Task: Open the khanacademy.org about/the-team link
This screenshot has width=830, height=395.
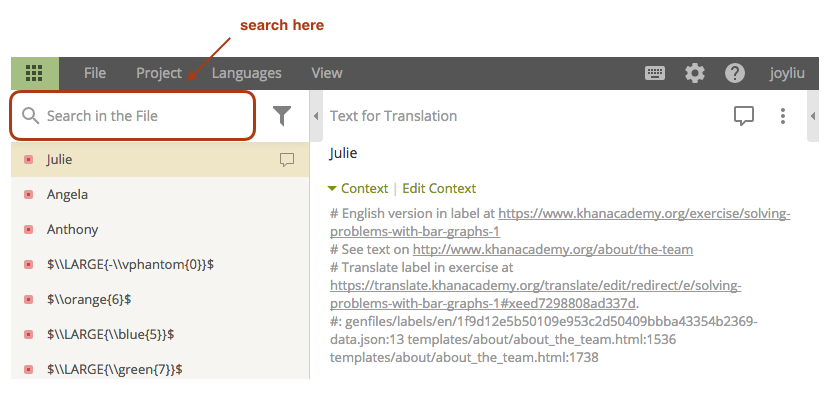Action: click(x=553, y=249)
